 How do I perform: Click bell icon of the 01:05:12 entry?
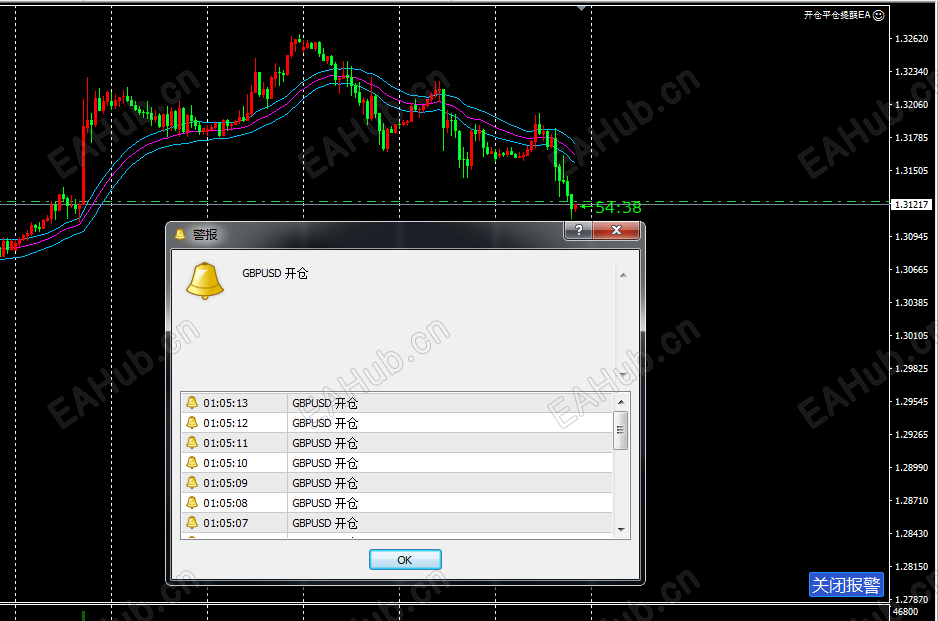192,422
